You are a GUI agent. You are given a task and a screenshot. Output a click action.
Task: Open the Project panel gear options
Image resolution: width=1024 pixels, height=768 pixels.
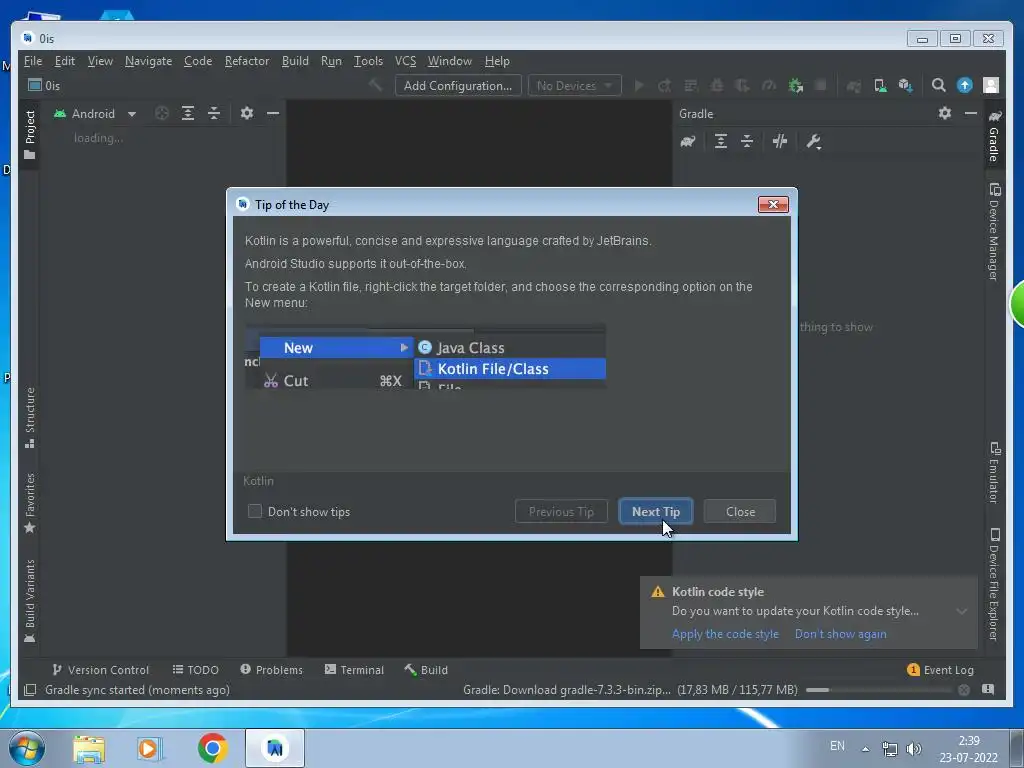247,114
